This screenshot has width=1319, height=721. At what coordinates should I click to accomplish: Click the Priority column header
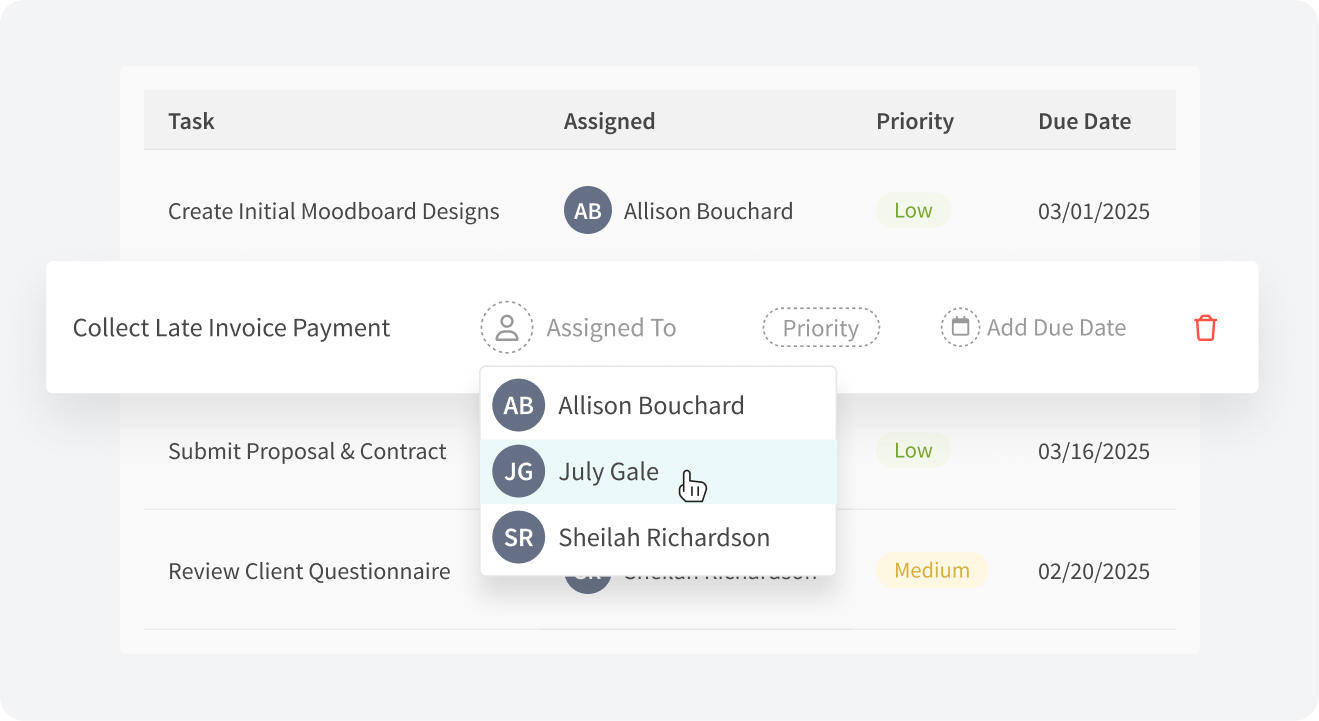(914, 121)
